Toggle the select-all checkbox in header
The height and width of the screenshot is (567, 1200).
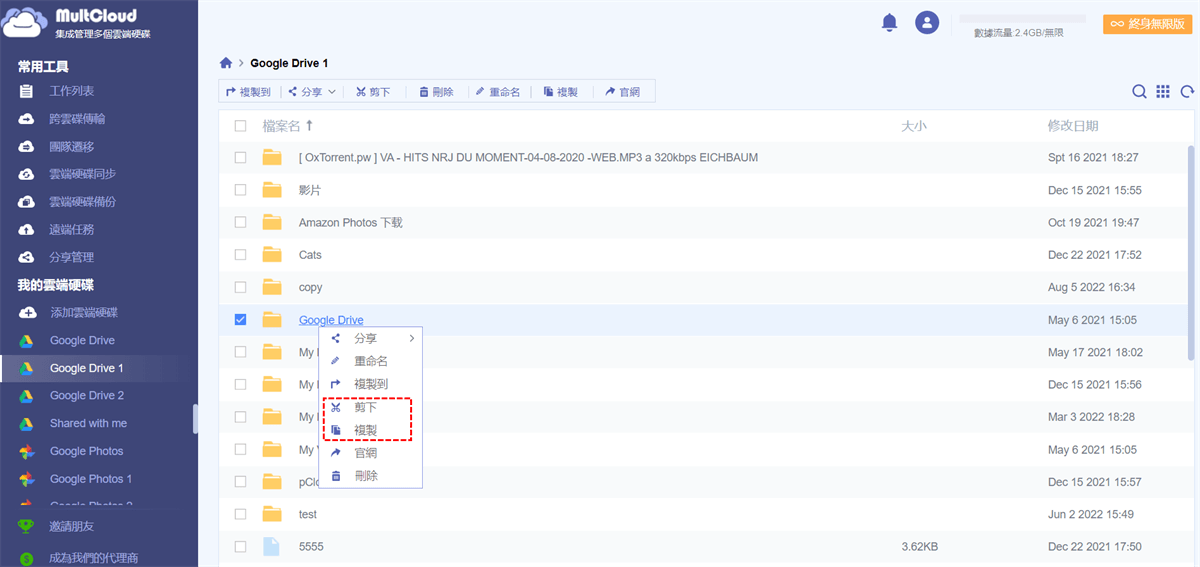[x=240, y=126]
